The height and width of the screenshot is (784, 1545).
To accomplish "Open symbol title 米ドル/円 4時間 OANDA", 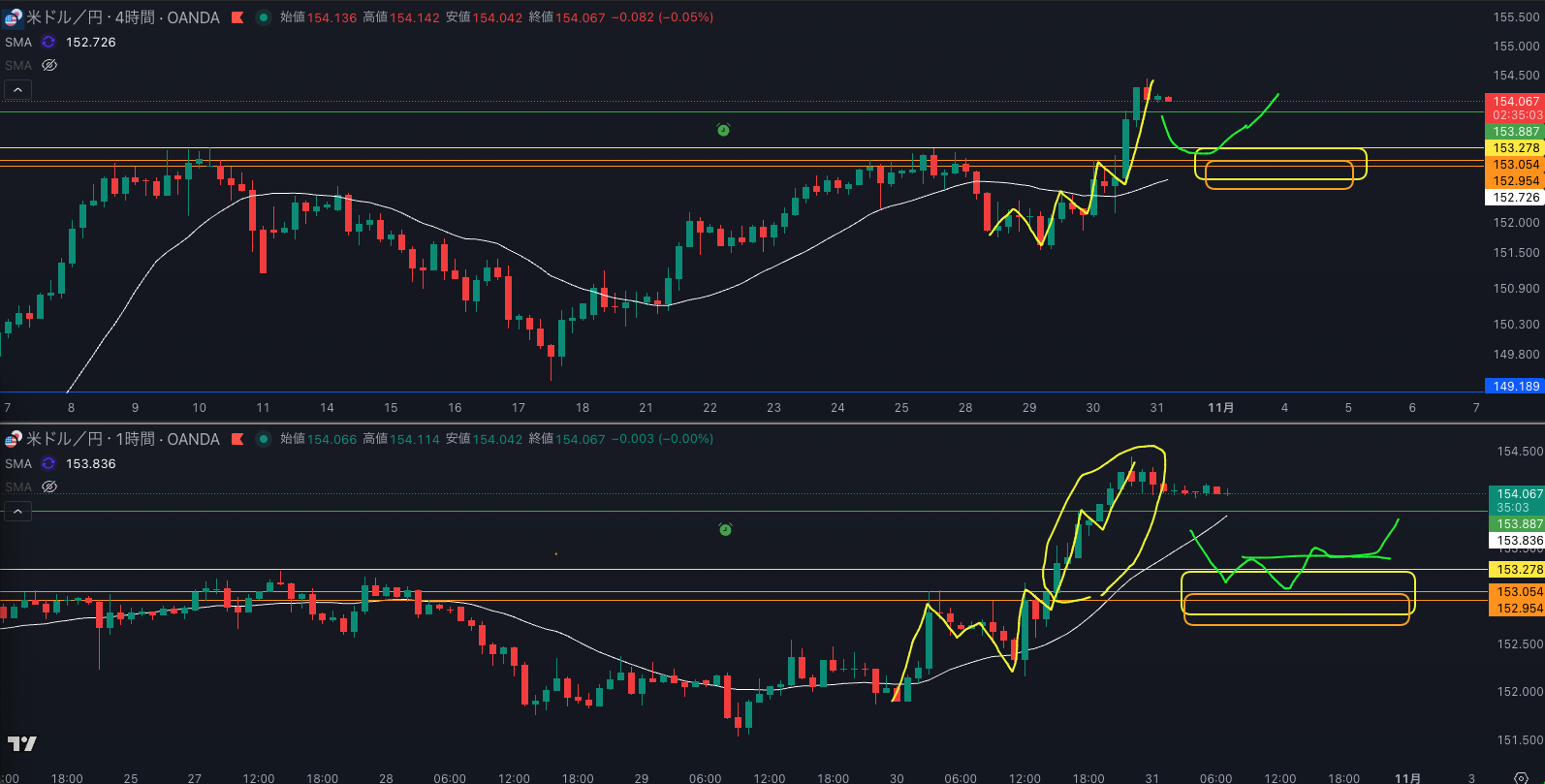I will tap(123, 17).
